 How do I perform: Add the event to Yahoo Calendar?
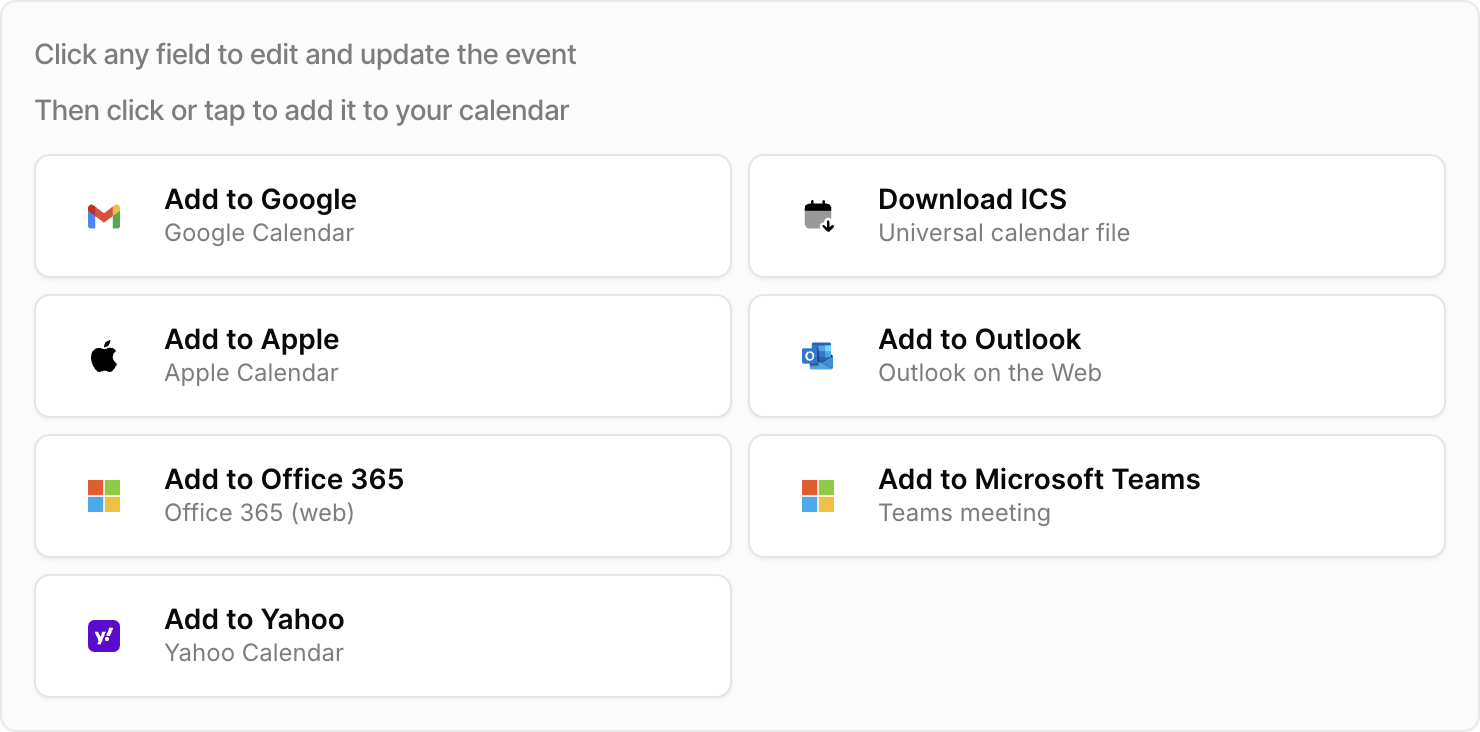[383, 635]
